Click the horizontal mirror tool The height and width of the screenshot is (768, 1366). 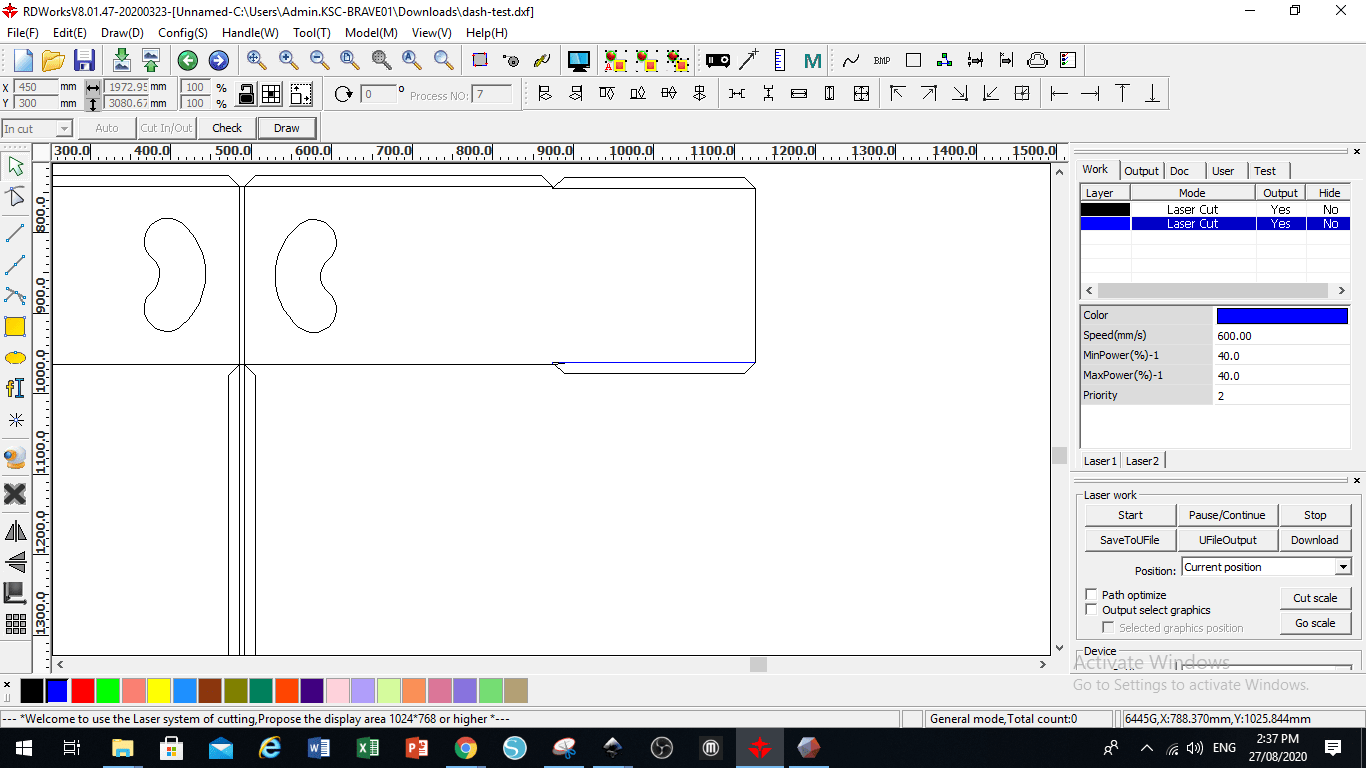(15, 530)
